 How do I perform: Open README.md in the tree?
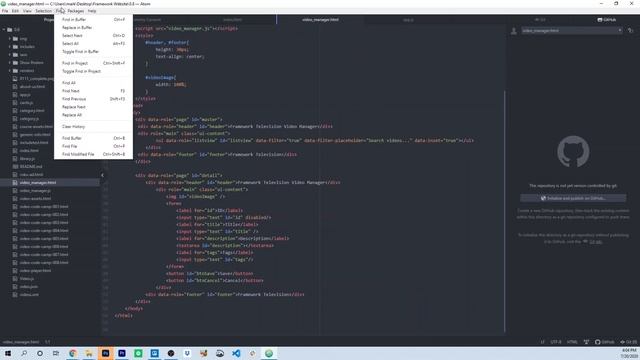(x=31, y=167)
